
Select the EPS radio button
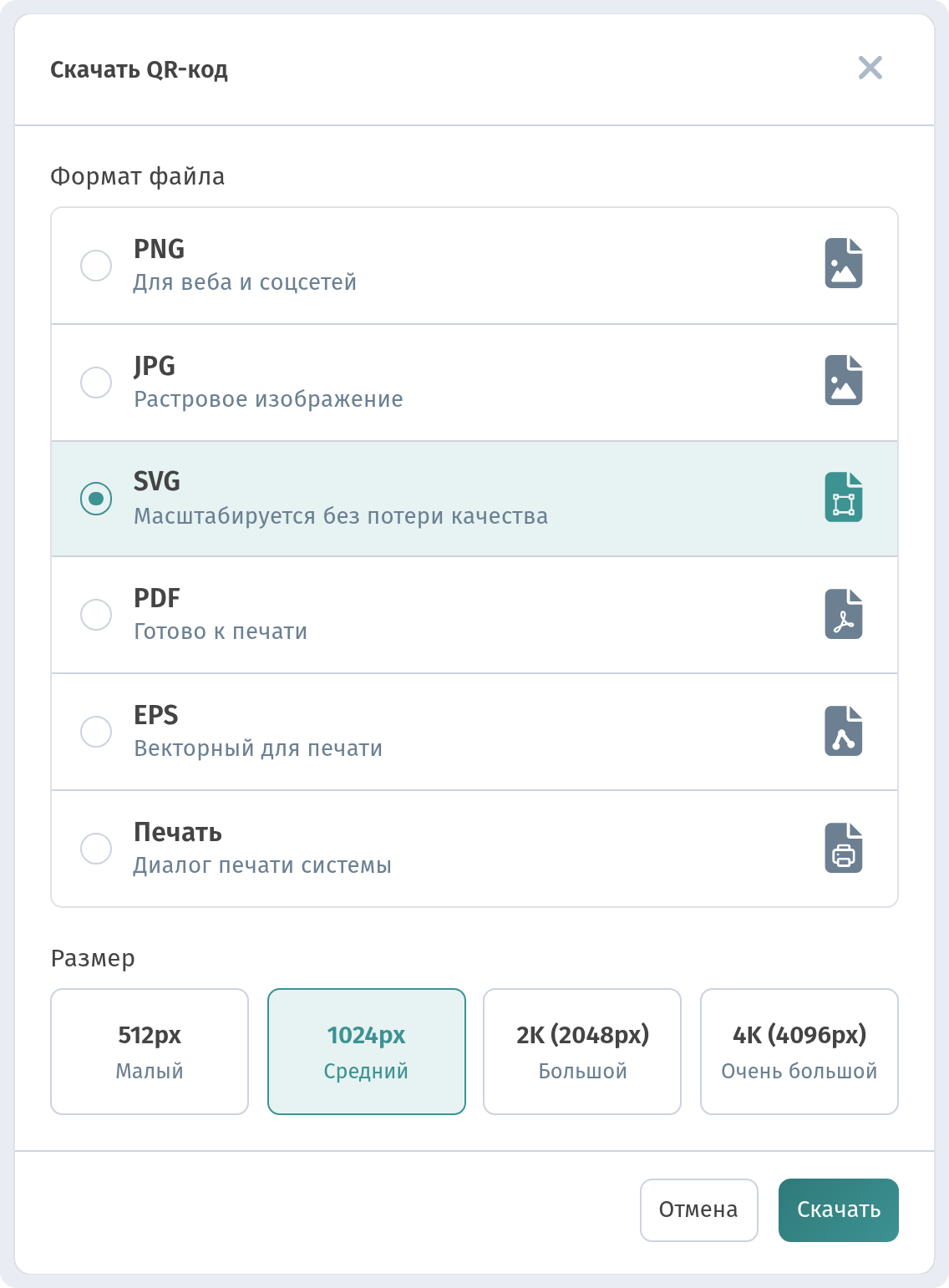tap(96, 732)
